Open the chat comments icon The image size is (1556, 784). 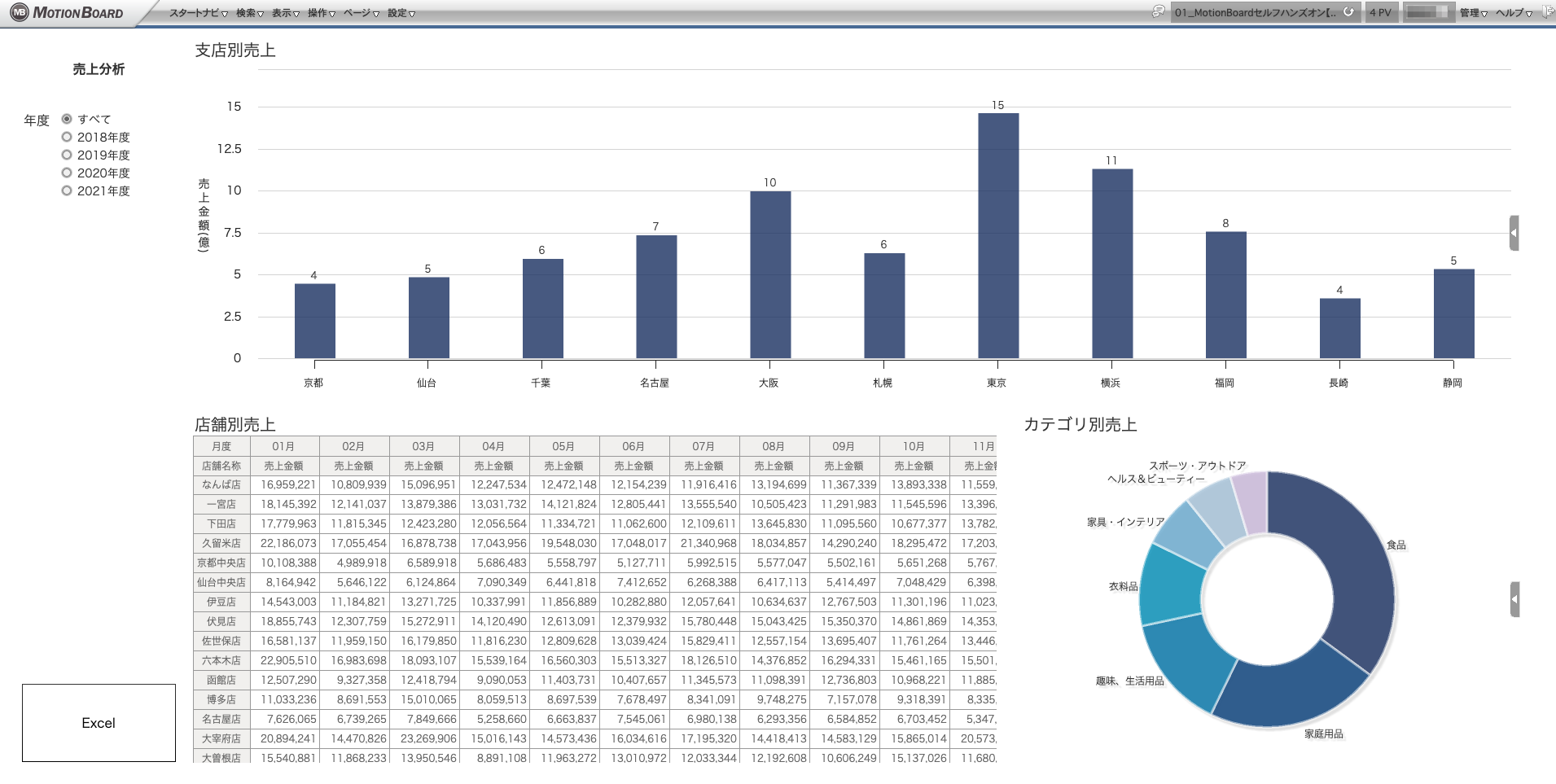pyautogui.click(x=1158, y=11)
